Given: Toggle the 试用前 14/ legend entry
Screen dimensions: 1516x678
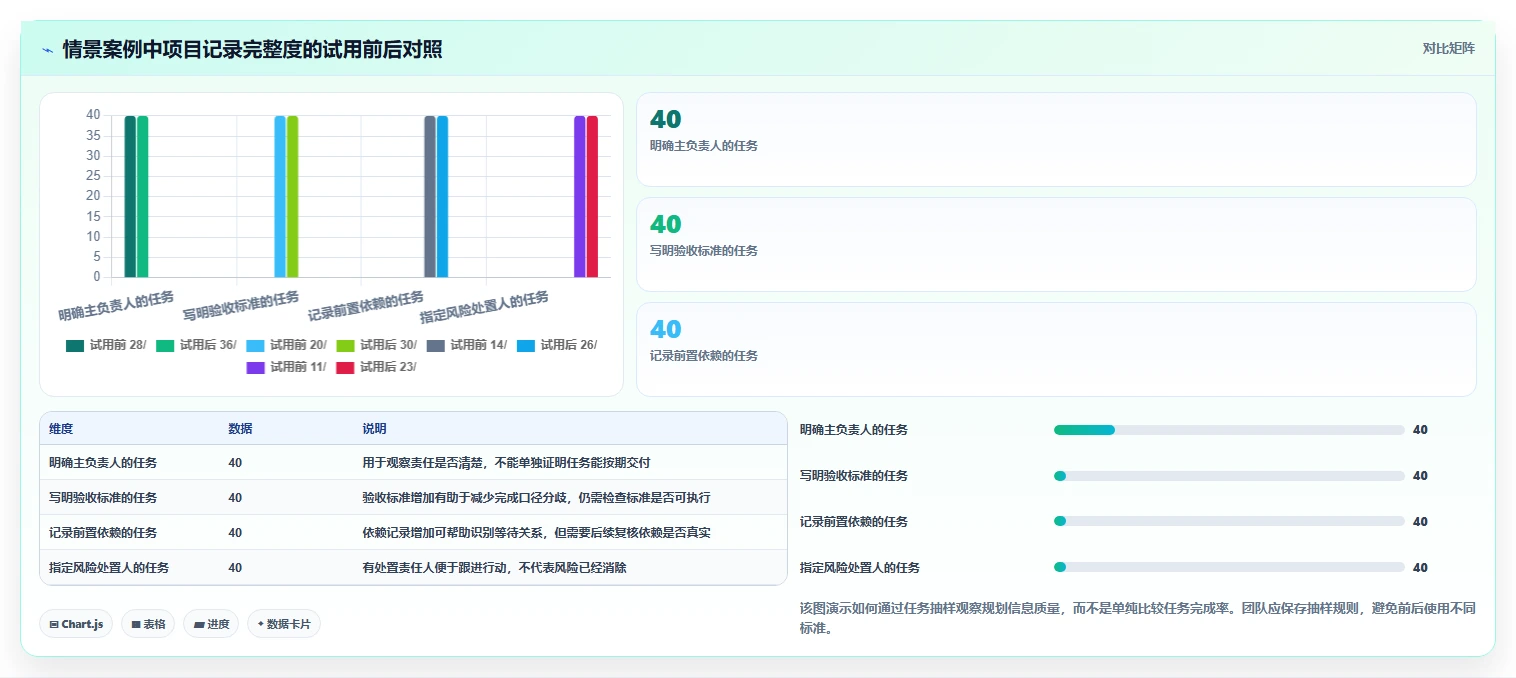Looking at the screenshot, I should [466, 345].
